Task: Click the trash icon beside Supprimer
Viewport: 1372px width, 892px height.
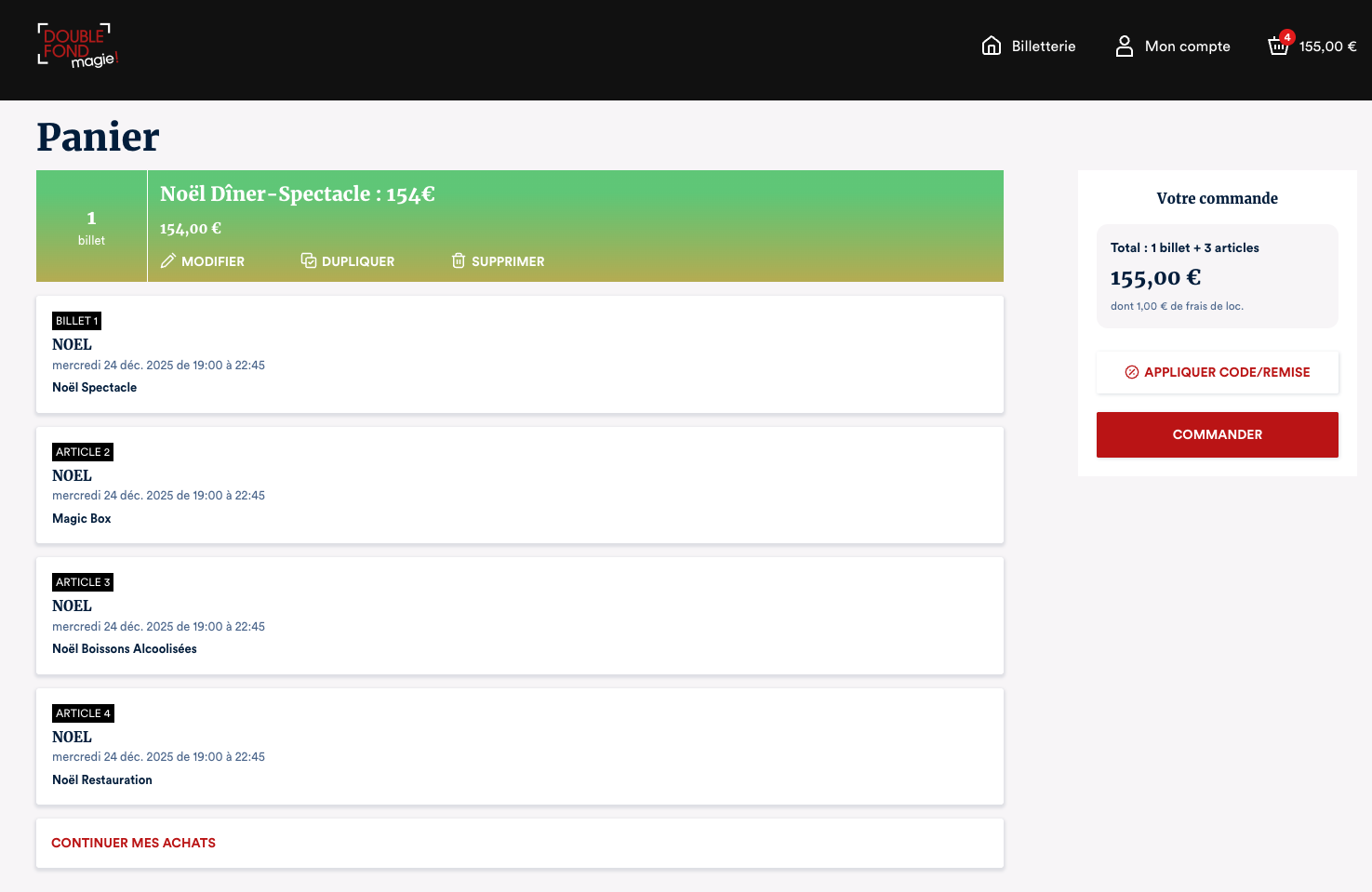Action: (x=459, y=260)
